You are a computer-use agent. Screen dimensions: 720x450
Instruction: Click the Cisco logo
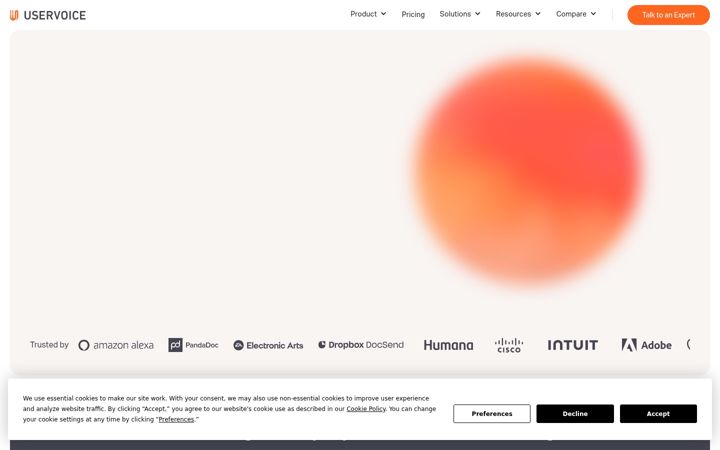[x=509, y=345]
